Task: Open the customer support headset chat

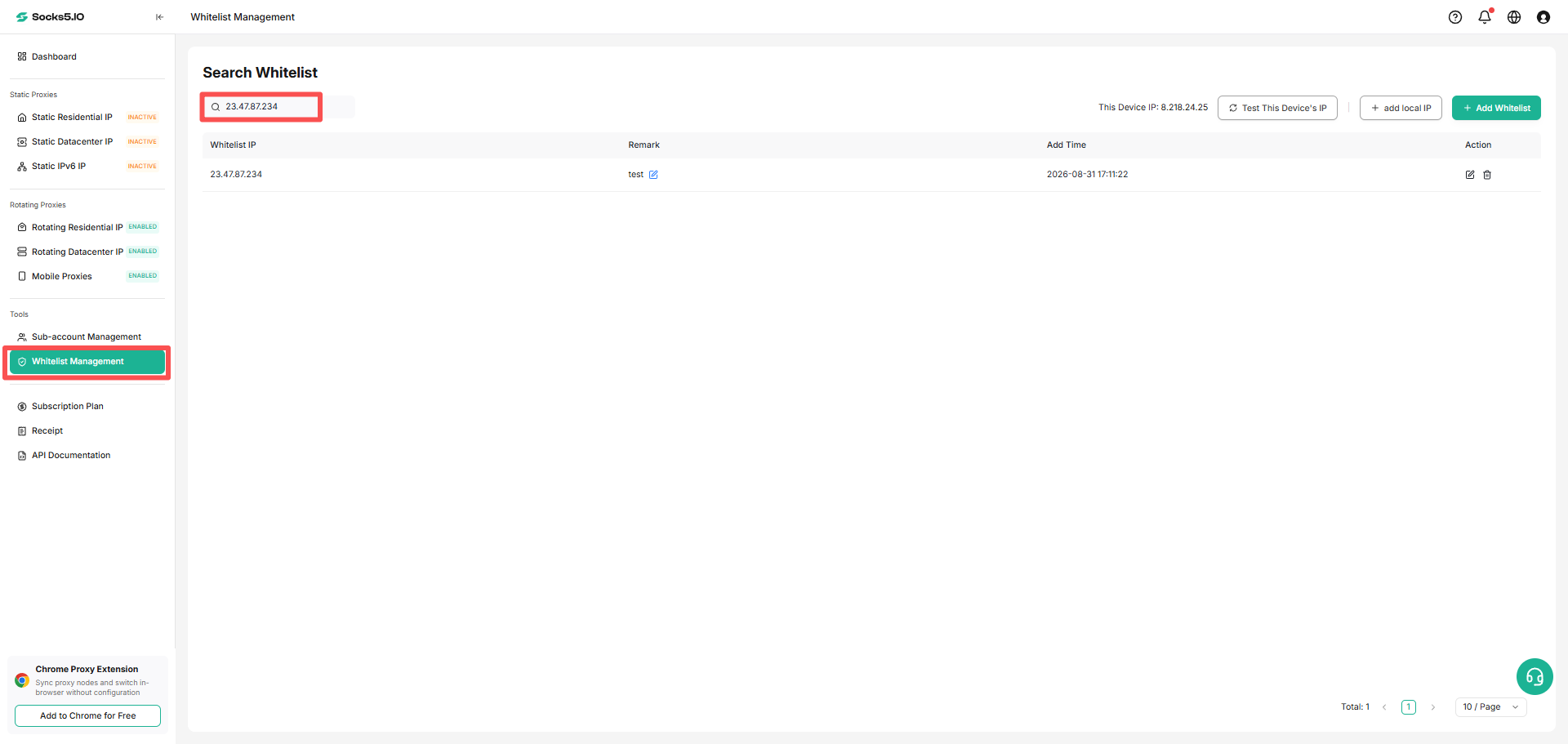Action: [1535, 677]
